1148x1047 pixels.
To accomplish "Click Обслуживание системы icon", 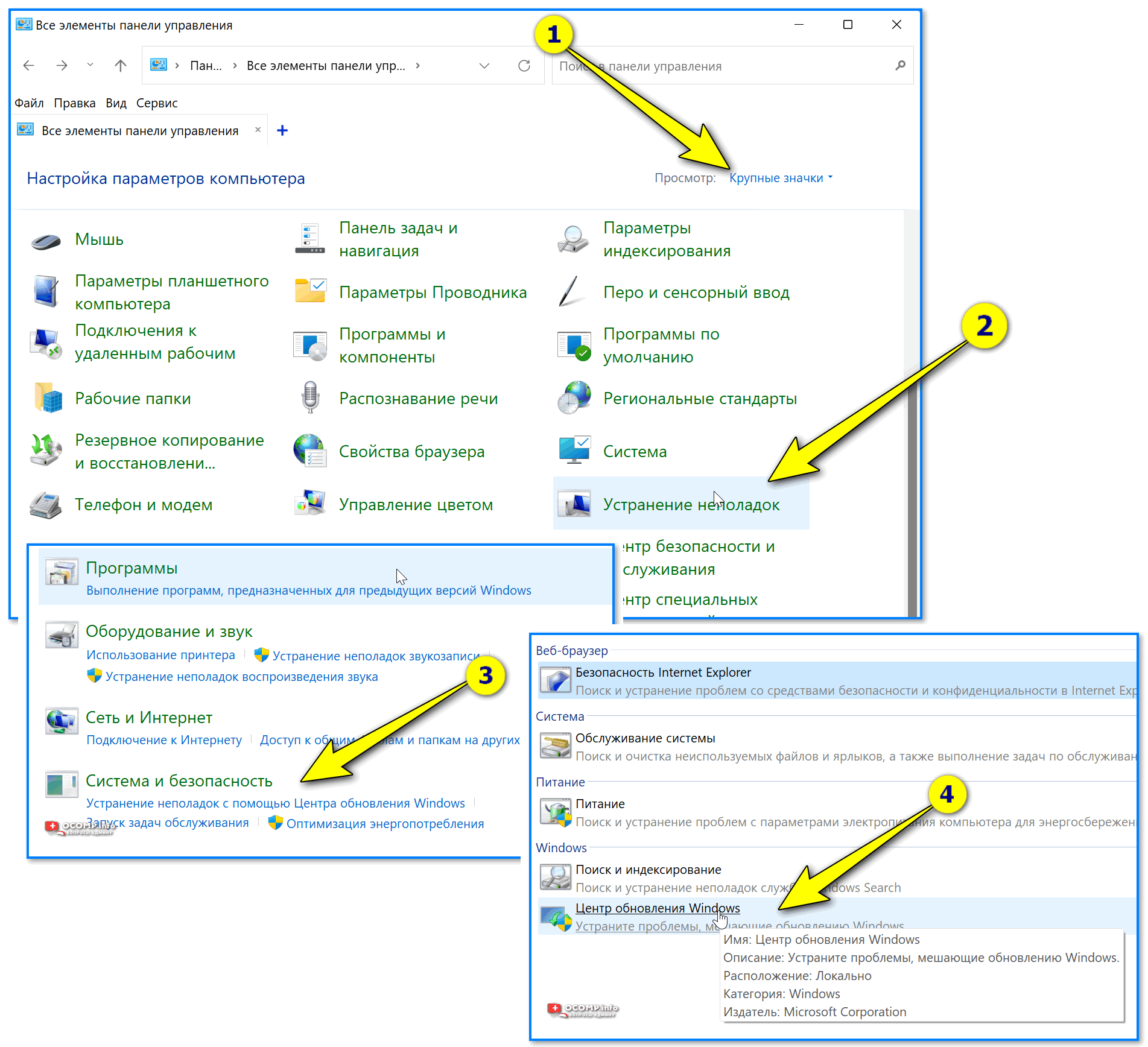I will pos(555,745).
